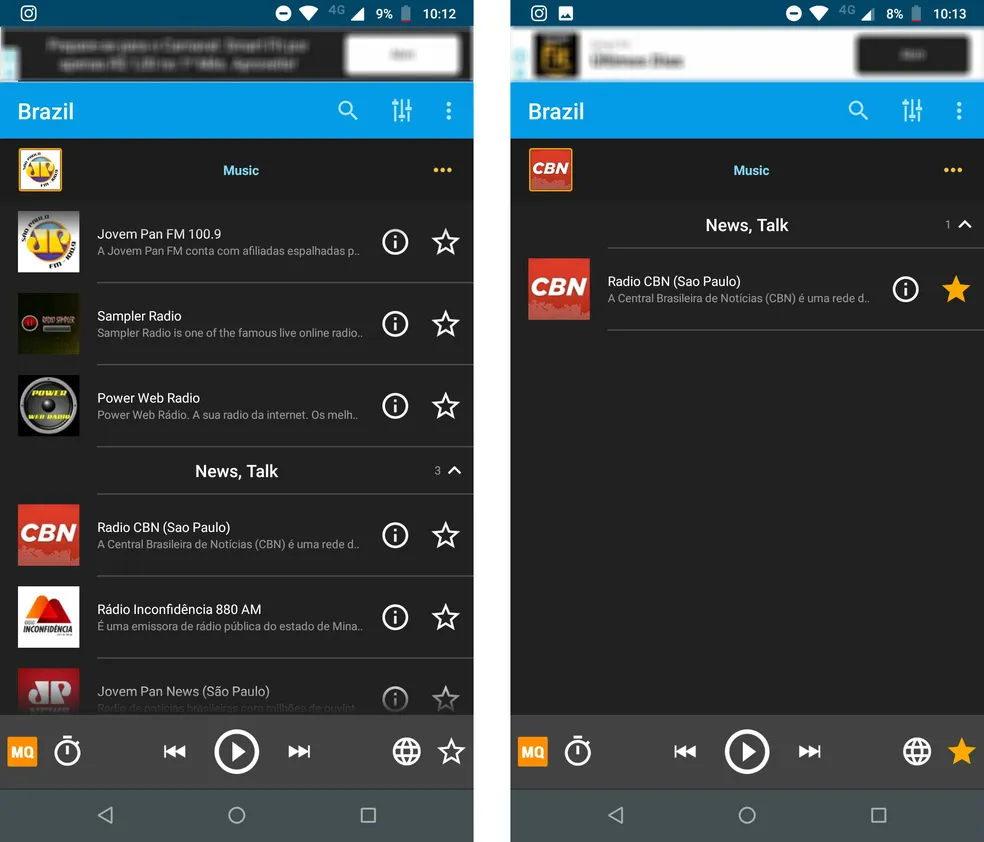Go home using right Android navigation bar

747,815
